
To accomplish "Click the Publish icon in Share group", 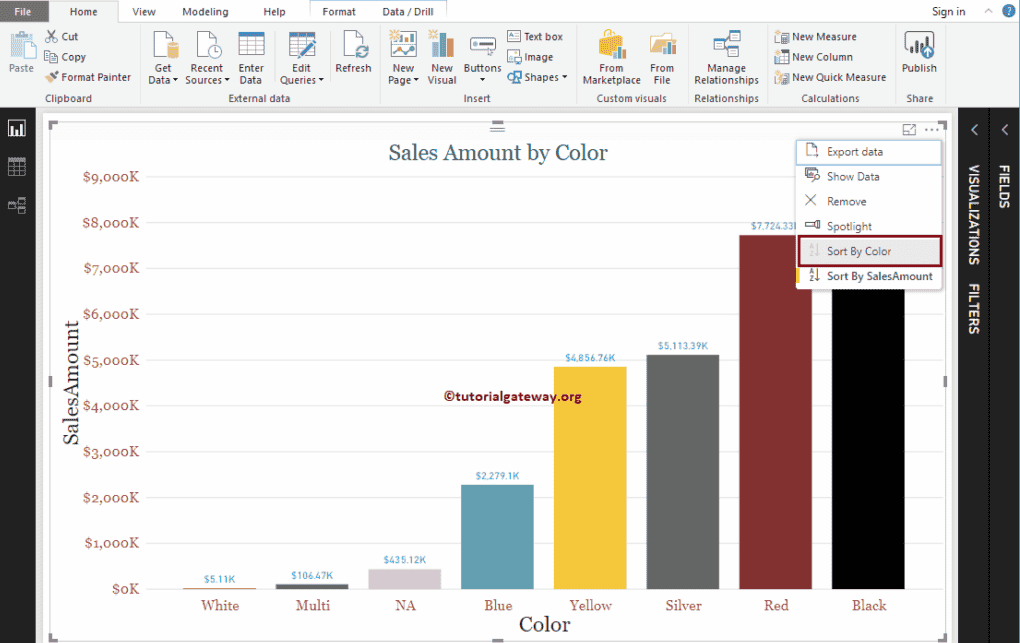I will click(919, 52).
